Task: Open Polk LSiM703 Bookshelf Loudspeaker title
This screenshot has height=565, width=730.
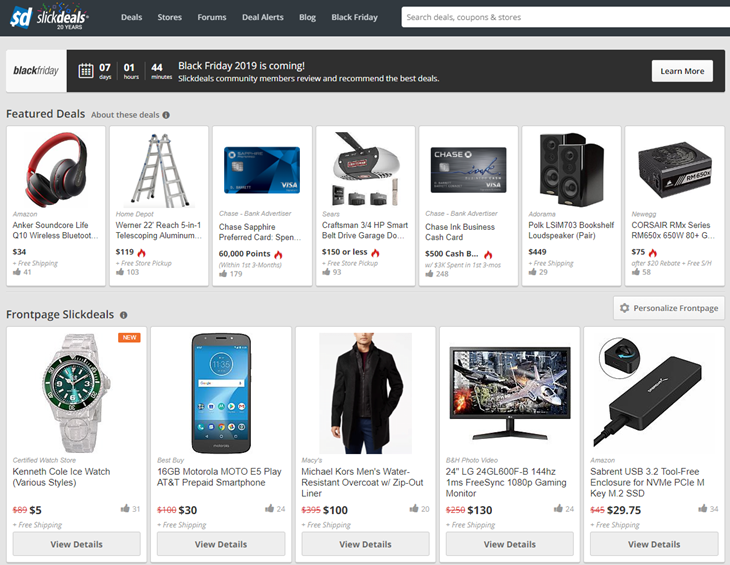Action: (x=571, y=230)
